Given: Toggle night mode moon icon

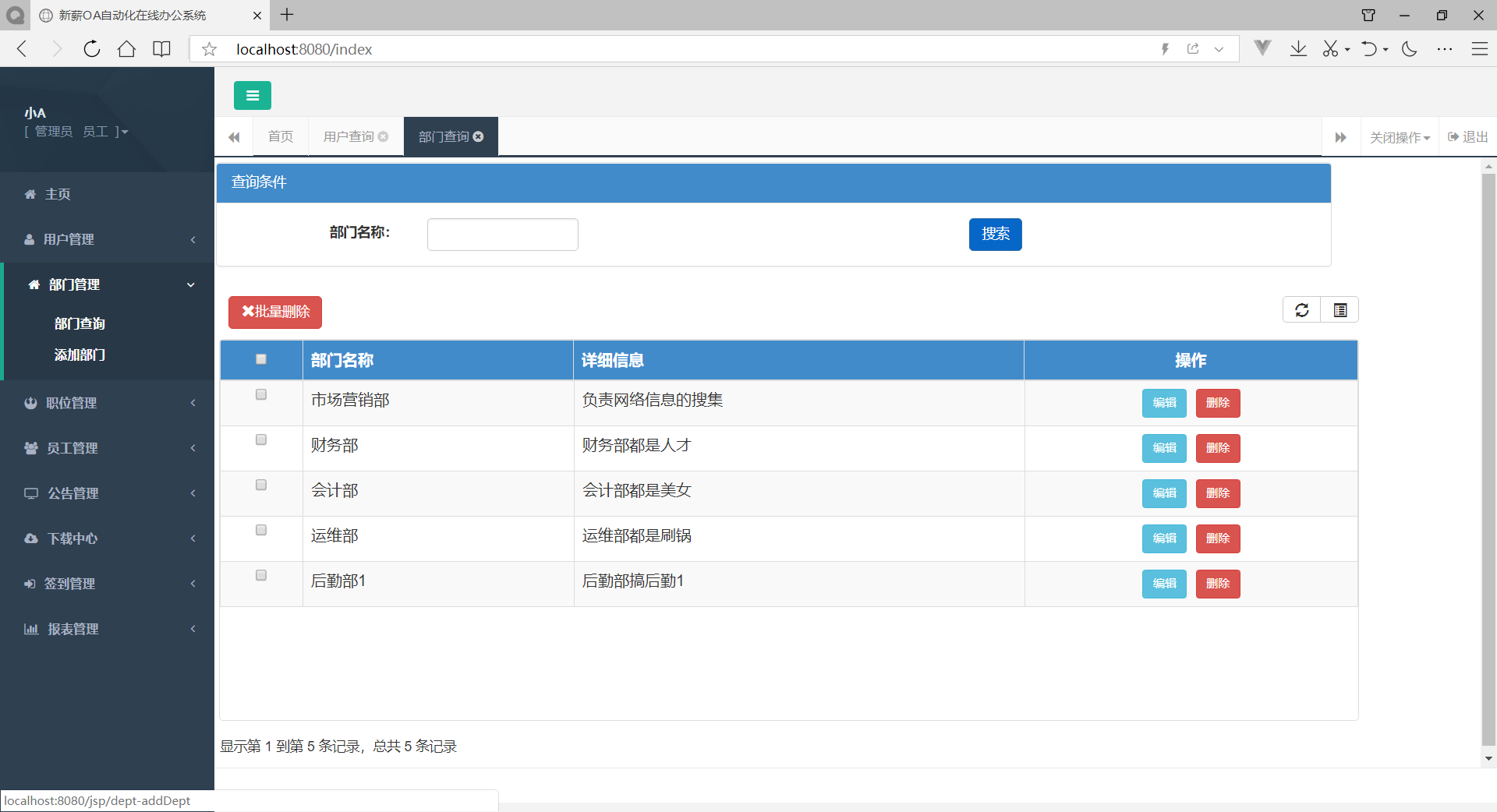Looking at the screenshot, I should [1409, 49].
